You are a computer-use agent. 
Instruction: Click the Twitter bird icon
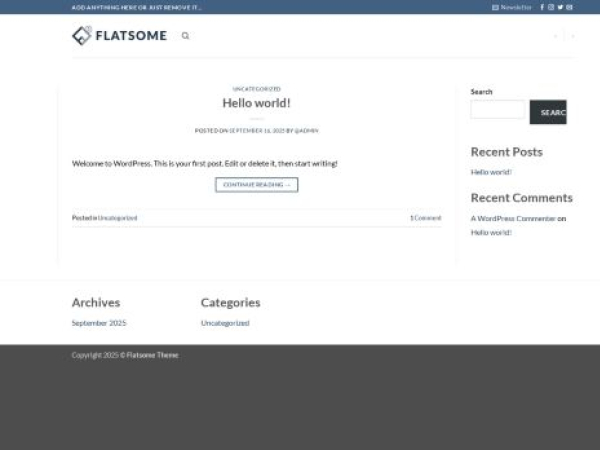coord(560,7)
